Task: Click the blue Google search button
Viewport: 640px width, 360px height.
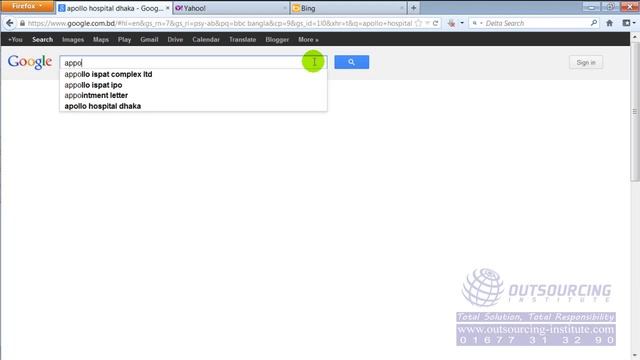Action: coord(351,62)
